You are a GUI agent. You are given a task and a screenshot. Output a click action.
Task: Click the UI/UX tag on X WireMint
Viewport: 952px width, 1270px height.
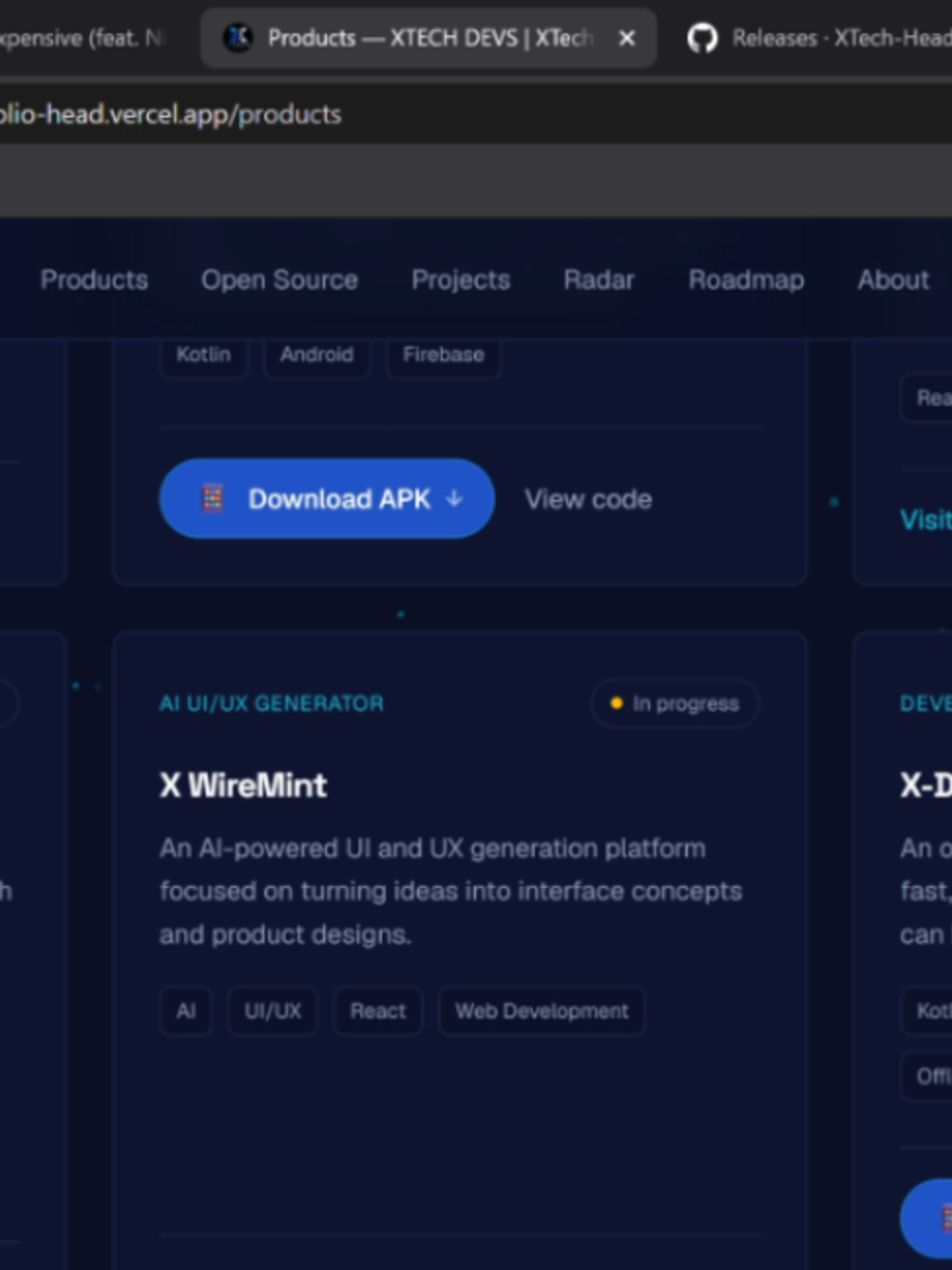273,1011
